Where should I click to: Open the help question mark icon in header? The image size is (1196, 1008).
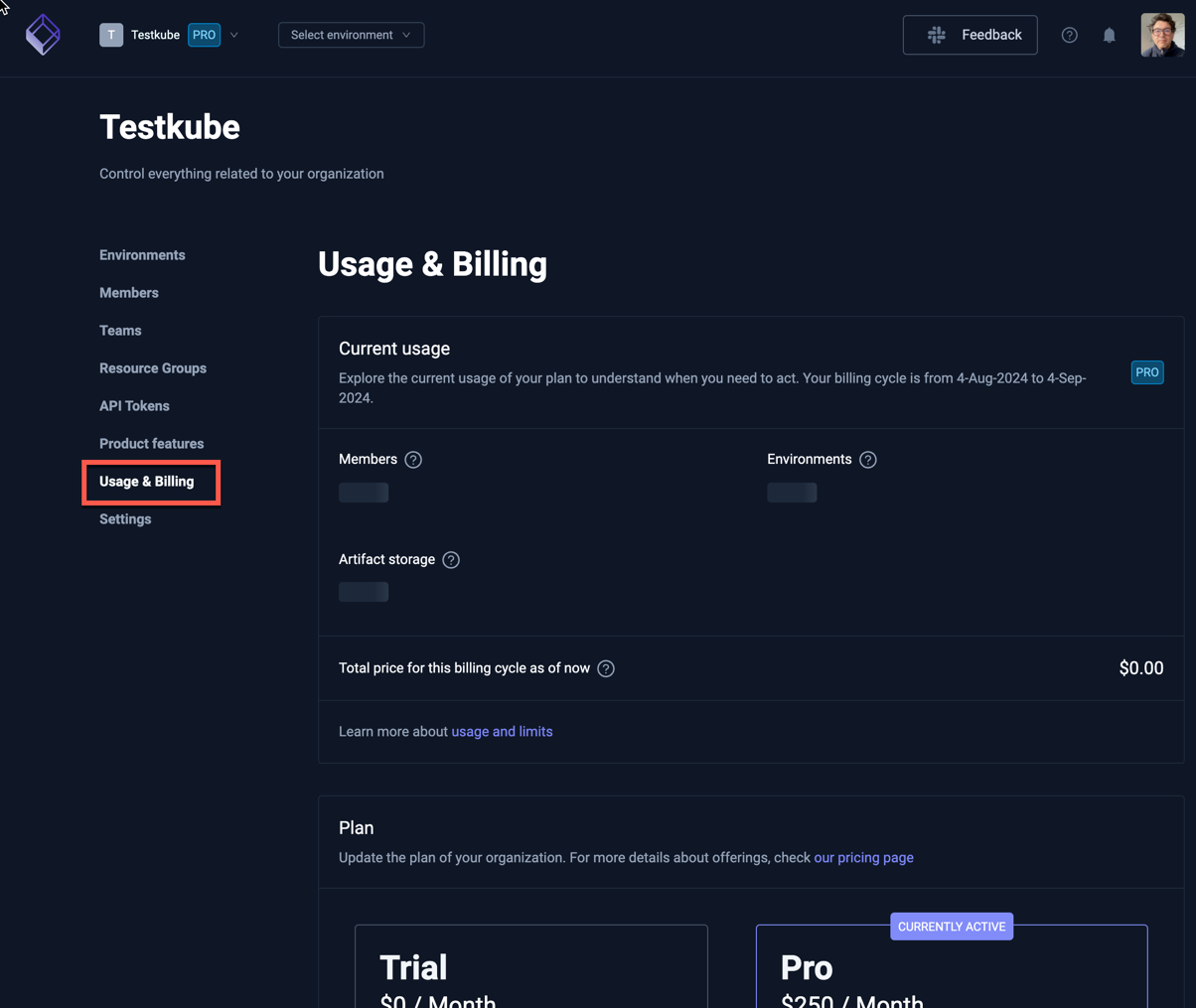pyautogui.click(x=1069, y=35)
